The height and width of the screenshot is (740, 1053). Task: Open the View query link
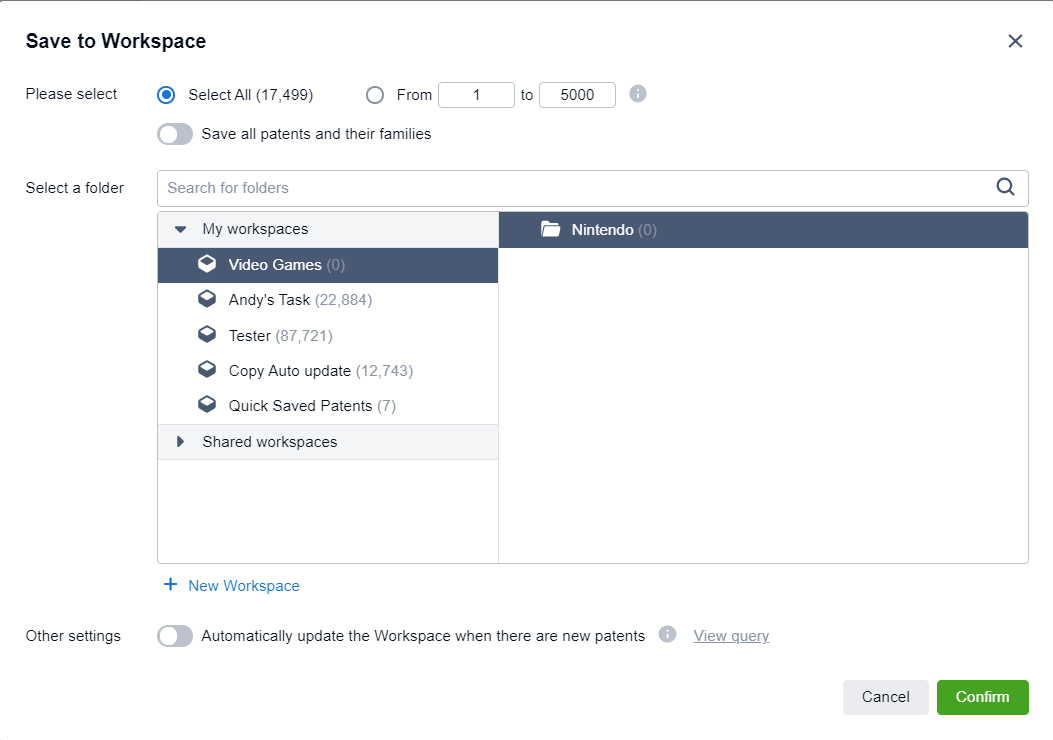731,636
